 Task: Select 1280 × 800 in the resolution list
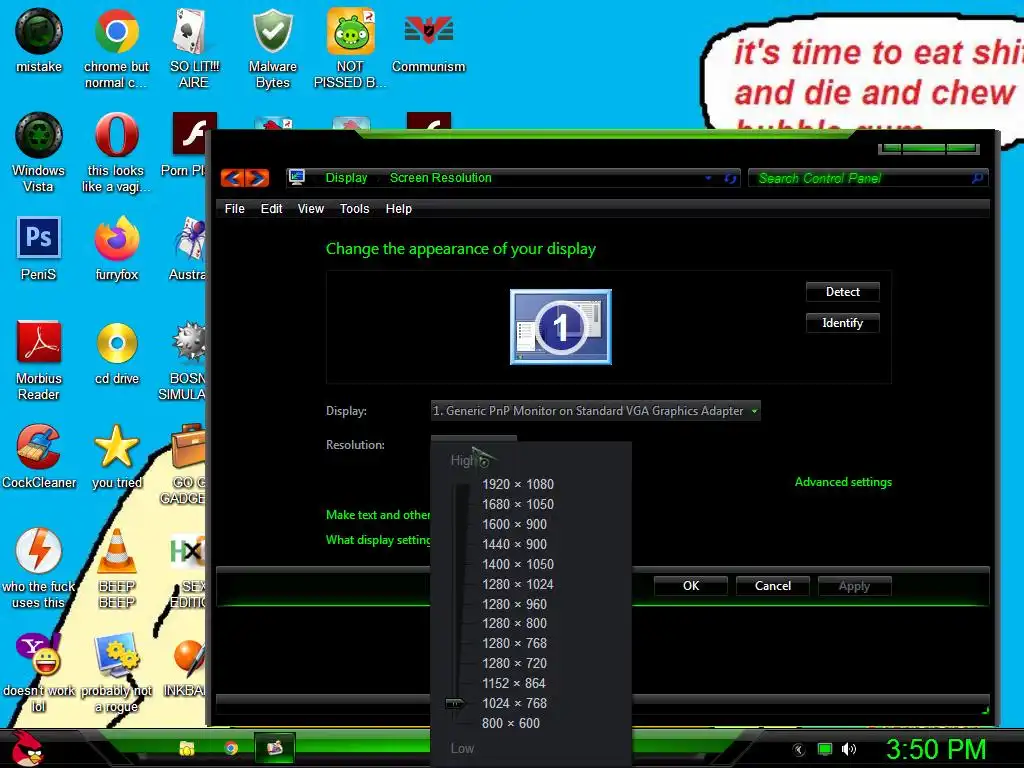(514, 623)
